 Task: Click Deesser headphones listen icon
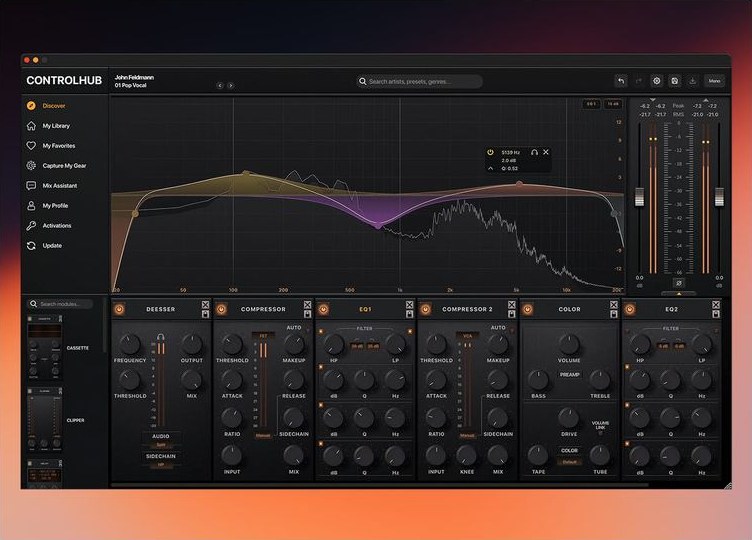click(x=161, y=337)
